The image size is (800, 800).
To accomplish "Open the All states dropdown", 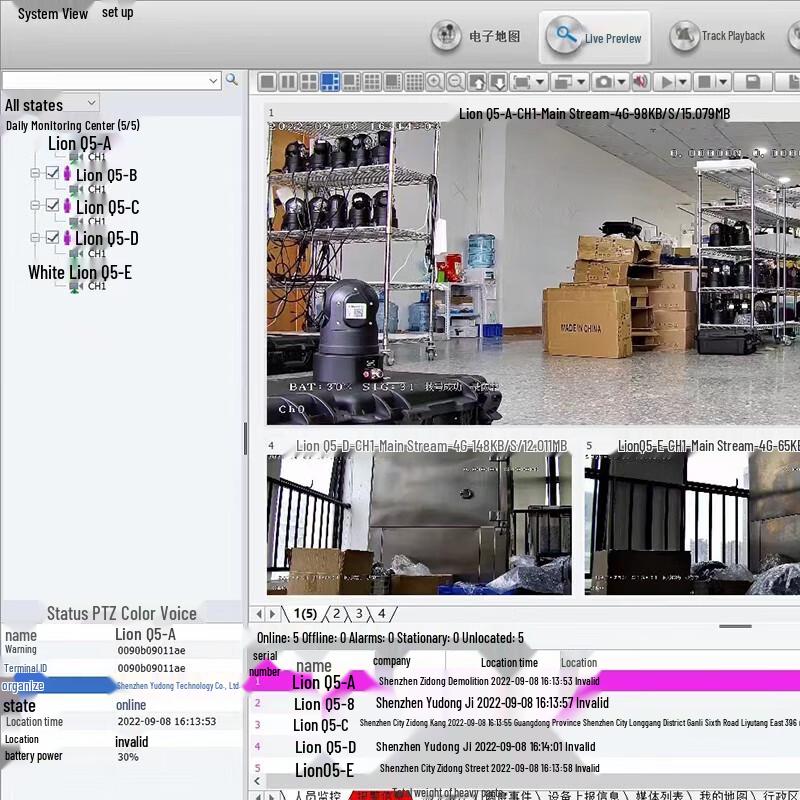I will (x=51, y=104).
